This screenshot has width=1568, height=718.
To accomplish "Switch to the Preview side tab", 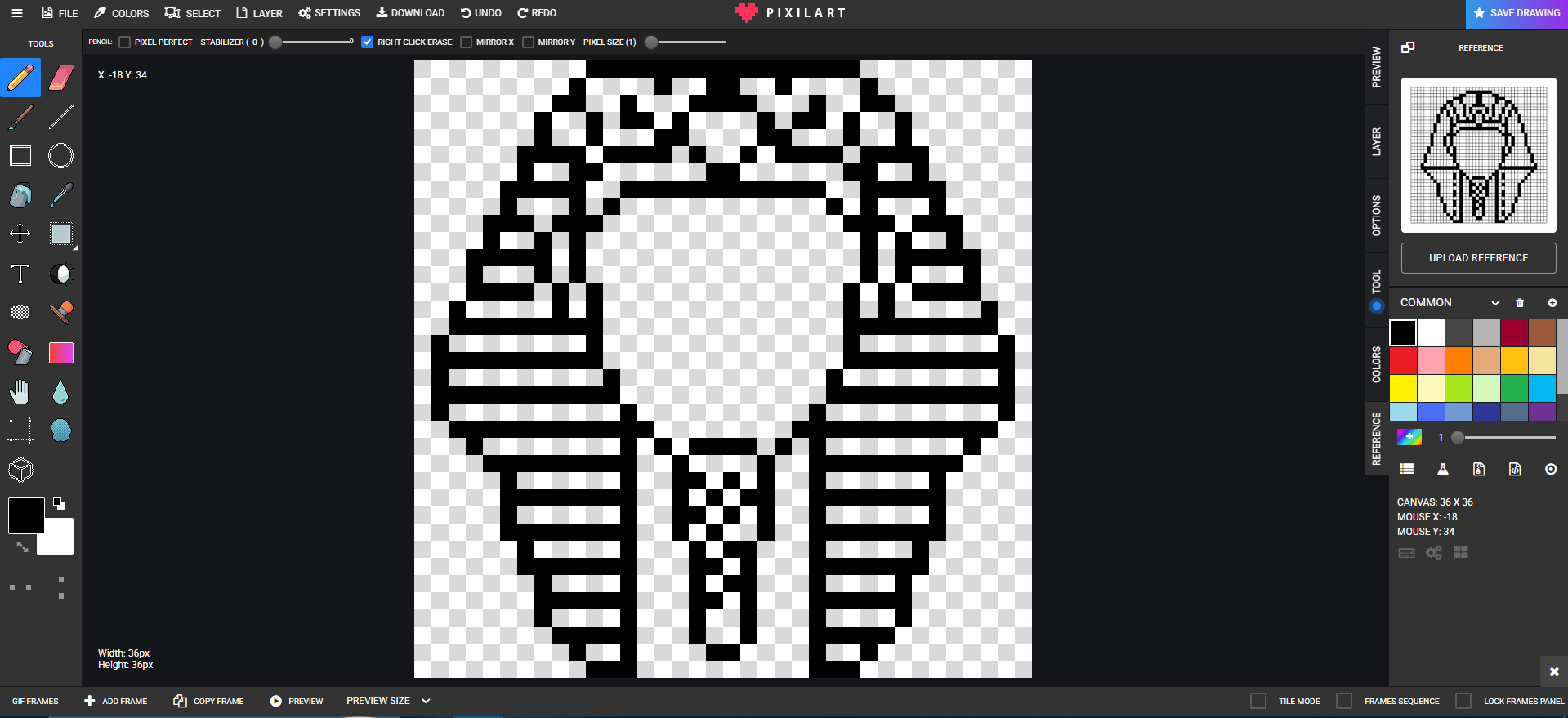I will (x=1377, y=67).
